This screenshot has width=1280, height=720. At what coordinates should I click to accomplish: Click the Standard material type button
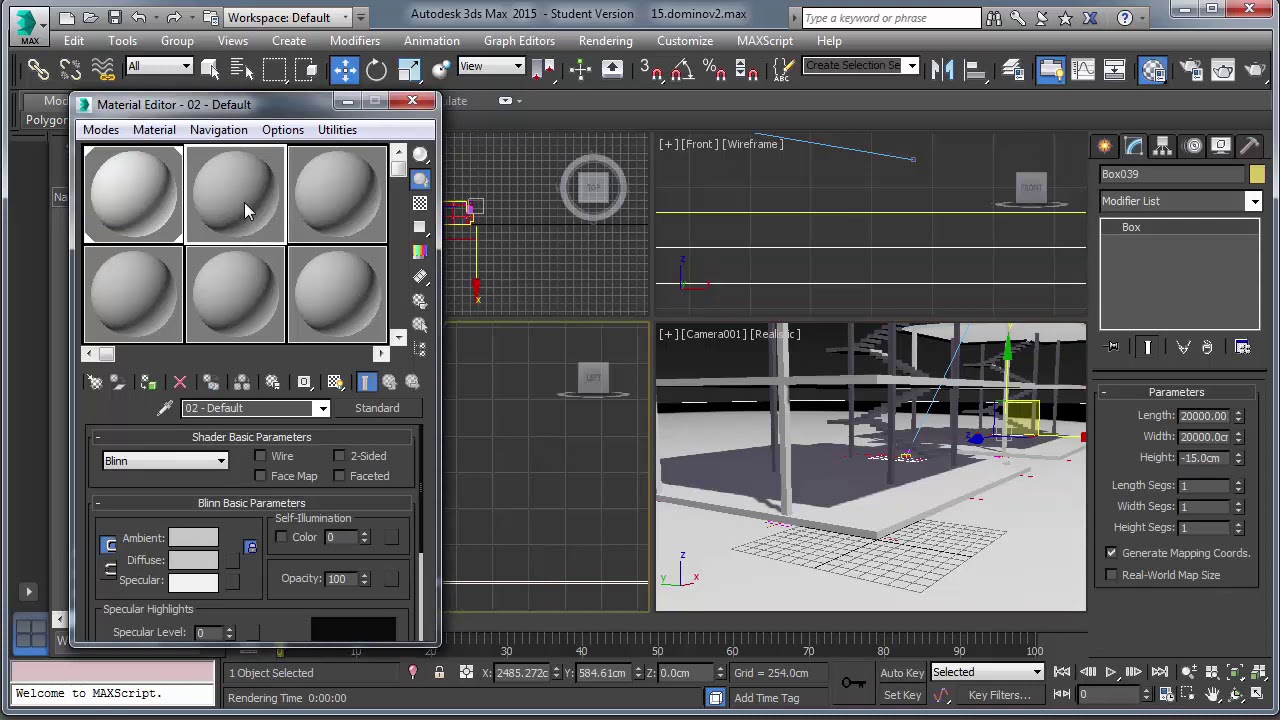(x=377, y=408)
